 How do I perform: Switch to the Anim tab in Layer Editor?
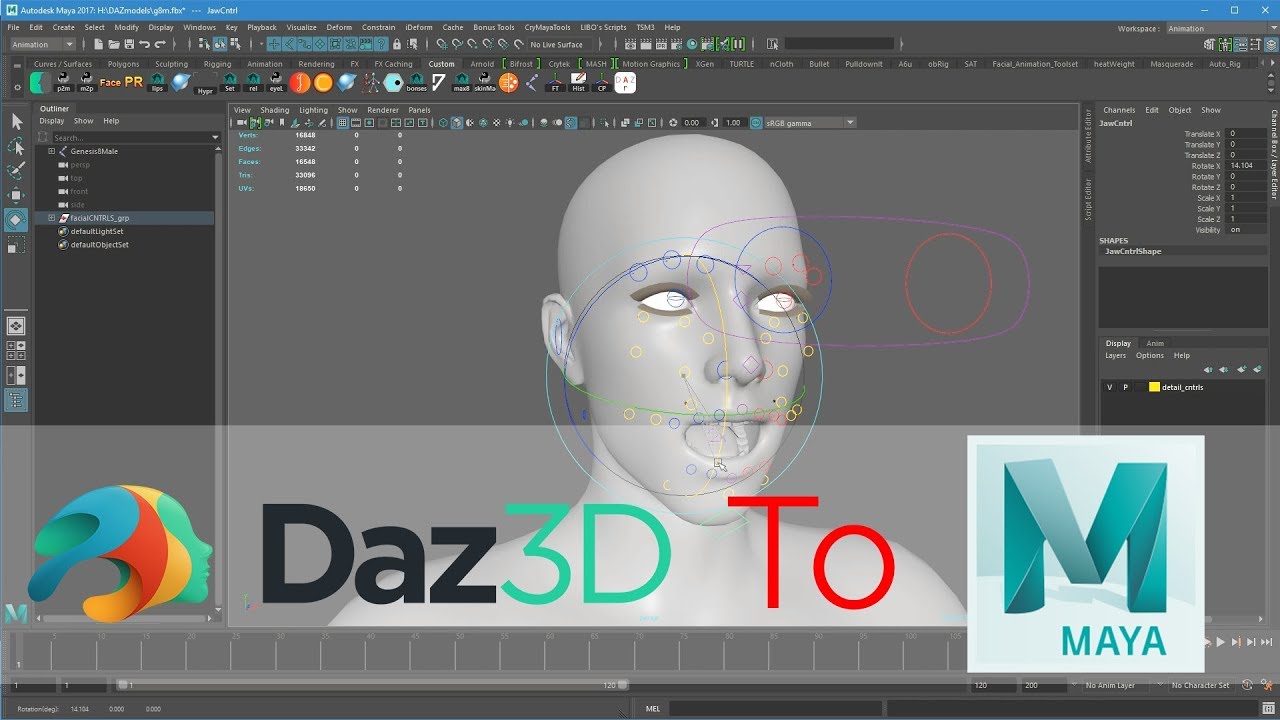[x=1155, y=343]
